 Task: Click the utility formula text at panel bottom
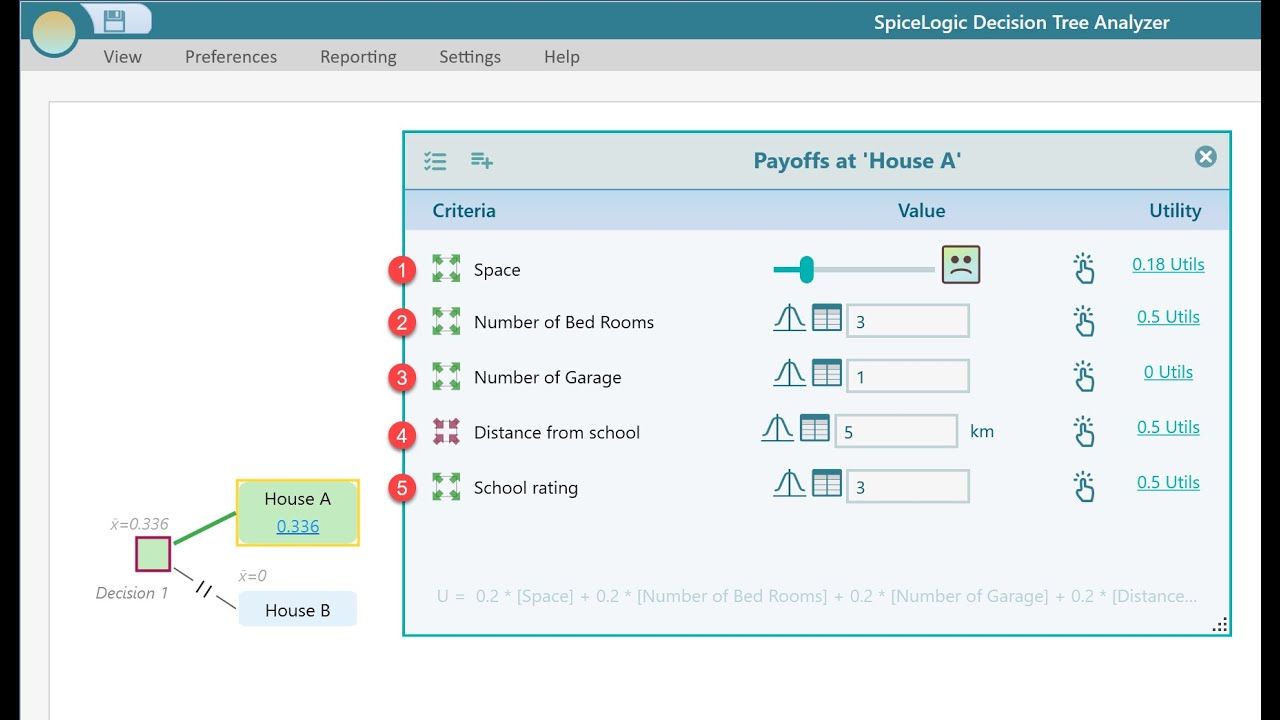[816, 596]
